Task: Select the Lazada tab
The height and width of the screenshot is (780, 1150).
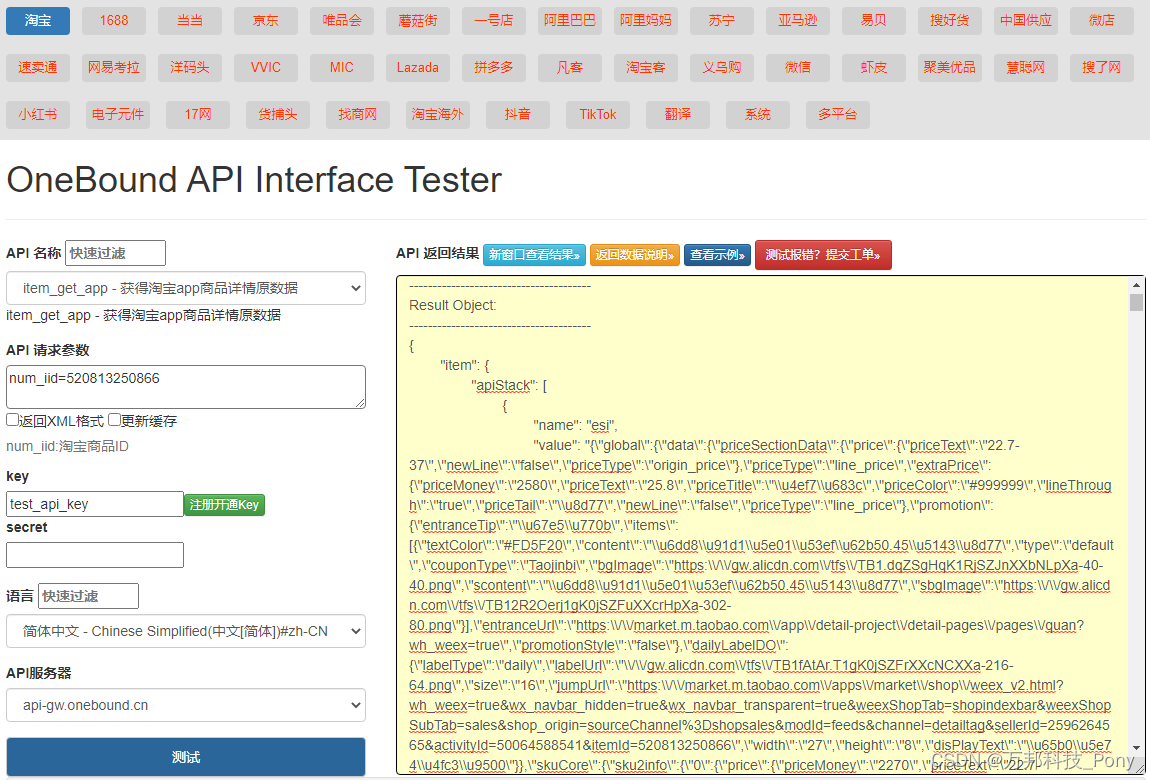Action: tap(418, 67)
